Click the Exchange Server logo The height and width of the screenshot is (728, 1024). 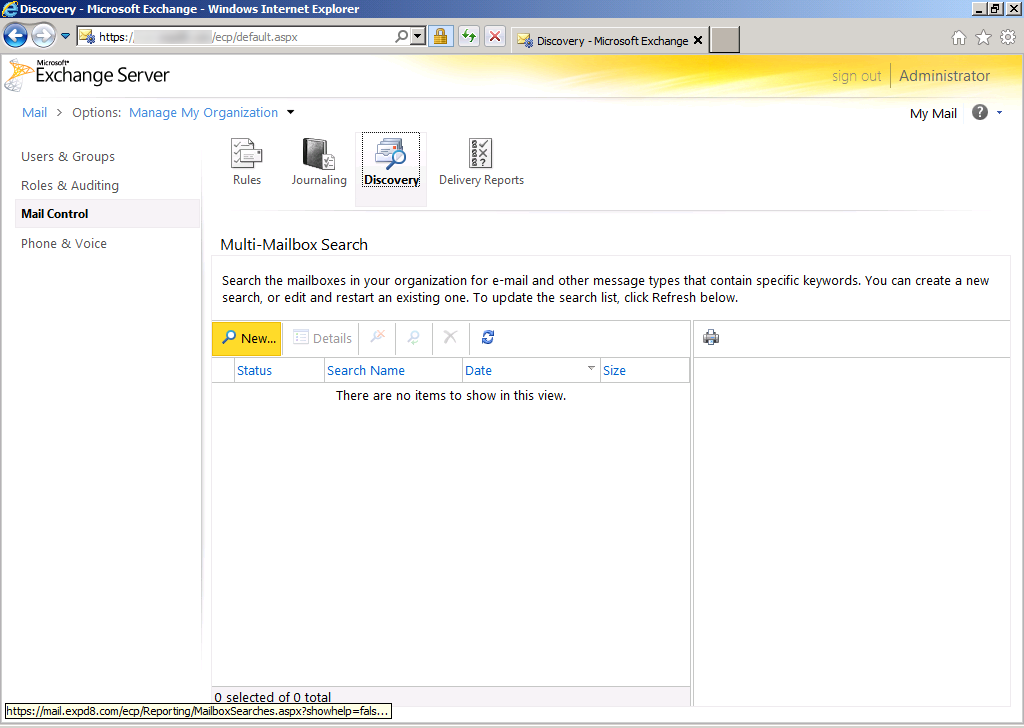point(88,74)
